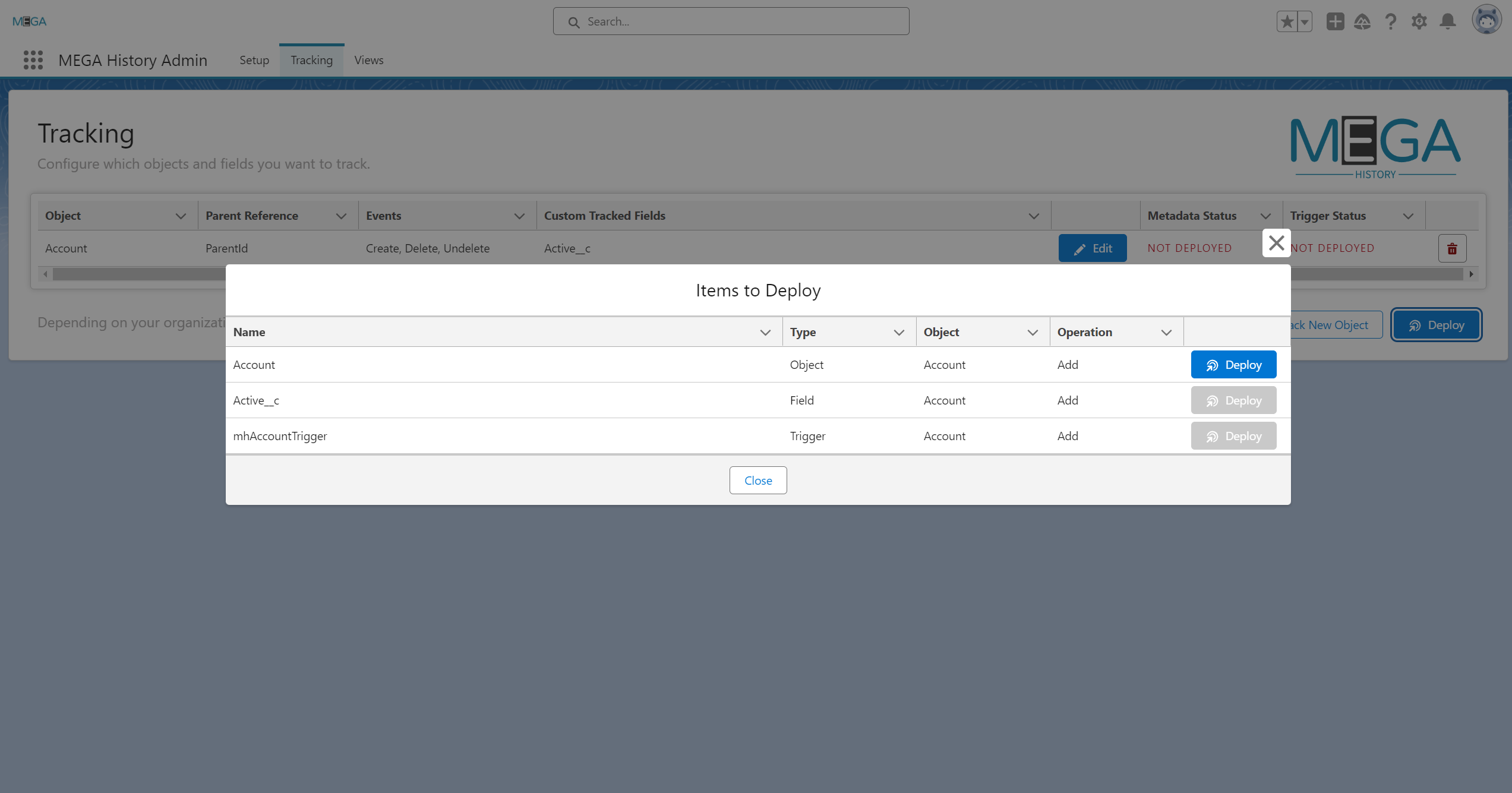The height and width of the screenshot is (793, 1512).
Task: Open the App Launcher grid icon
Action: pos(33,60)
